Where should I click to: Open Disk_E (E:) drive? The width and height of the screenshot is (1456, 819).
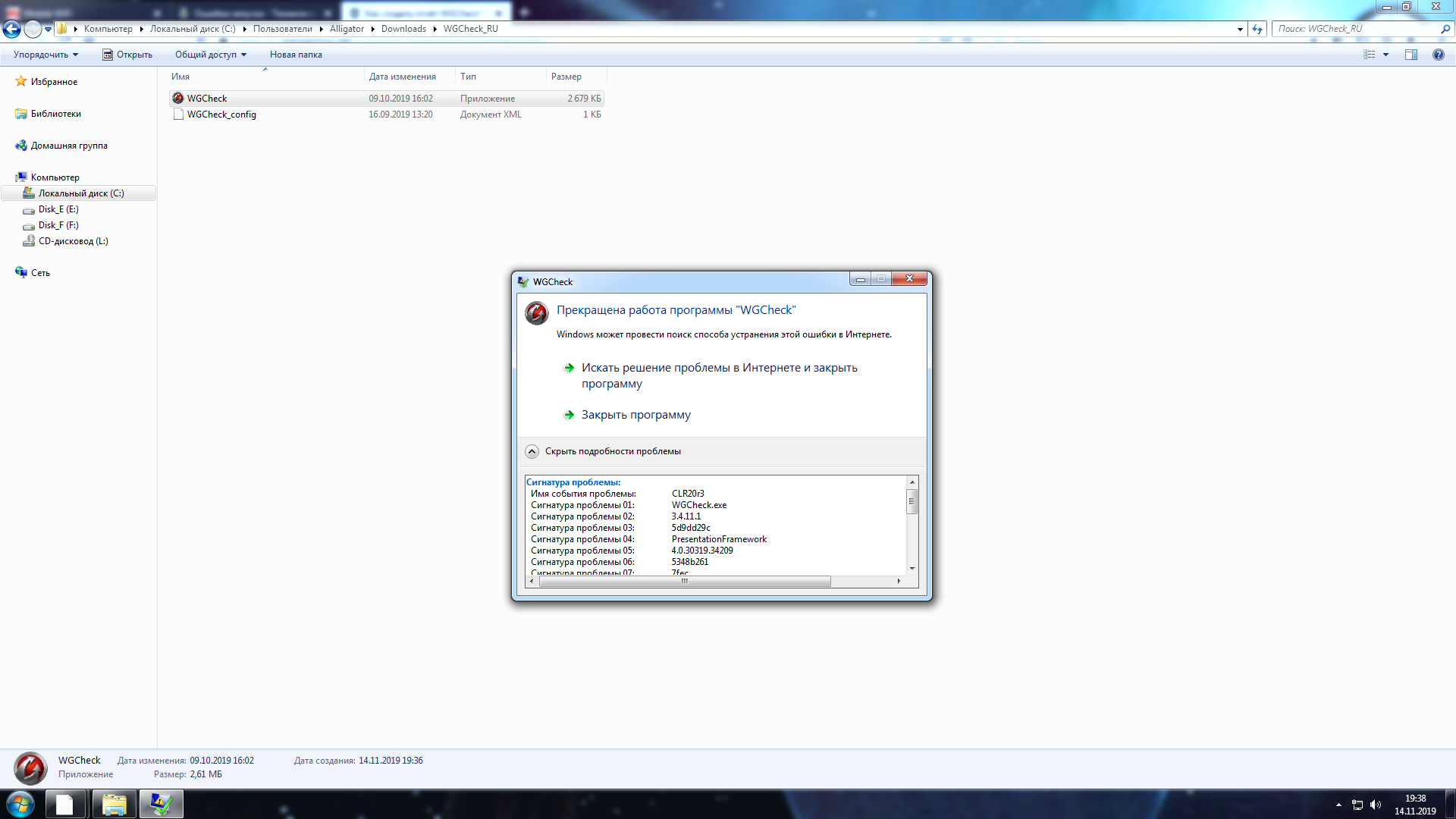pyautogui.click(x=58, y=209)
